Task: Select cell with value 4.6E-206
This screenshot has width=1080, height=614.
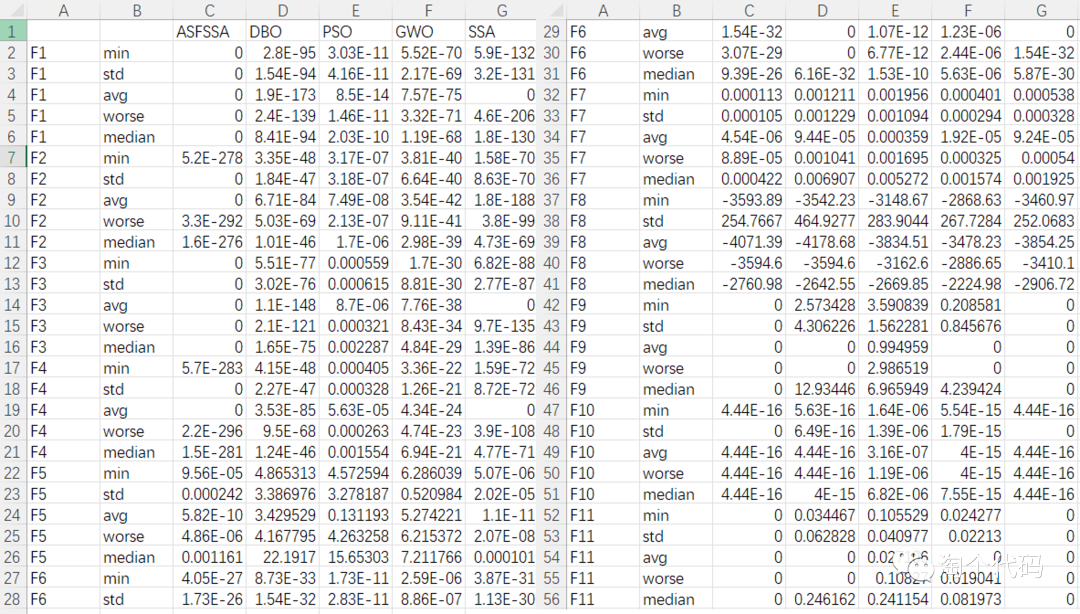Action: tap(501, 116)
